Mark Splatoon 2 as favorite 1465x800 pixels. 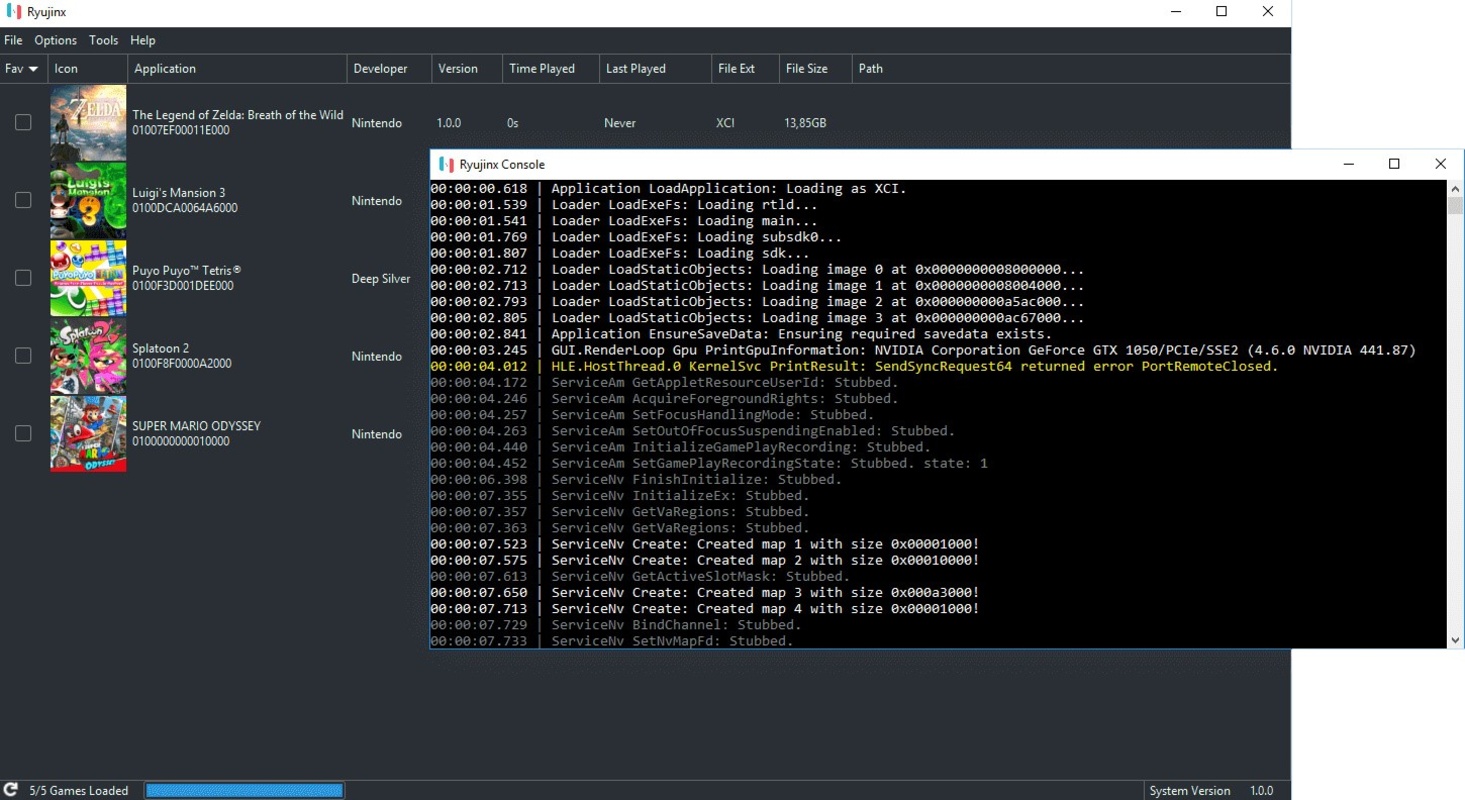tap(23, 356)
